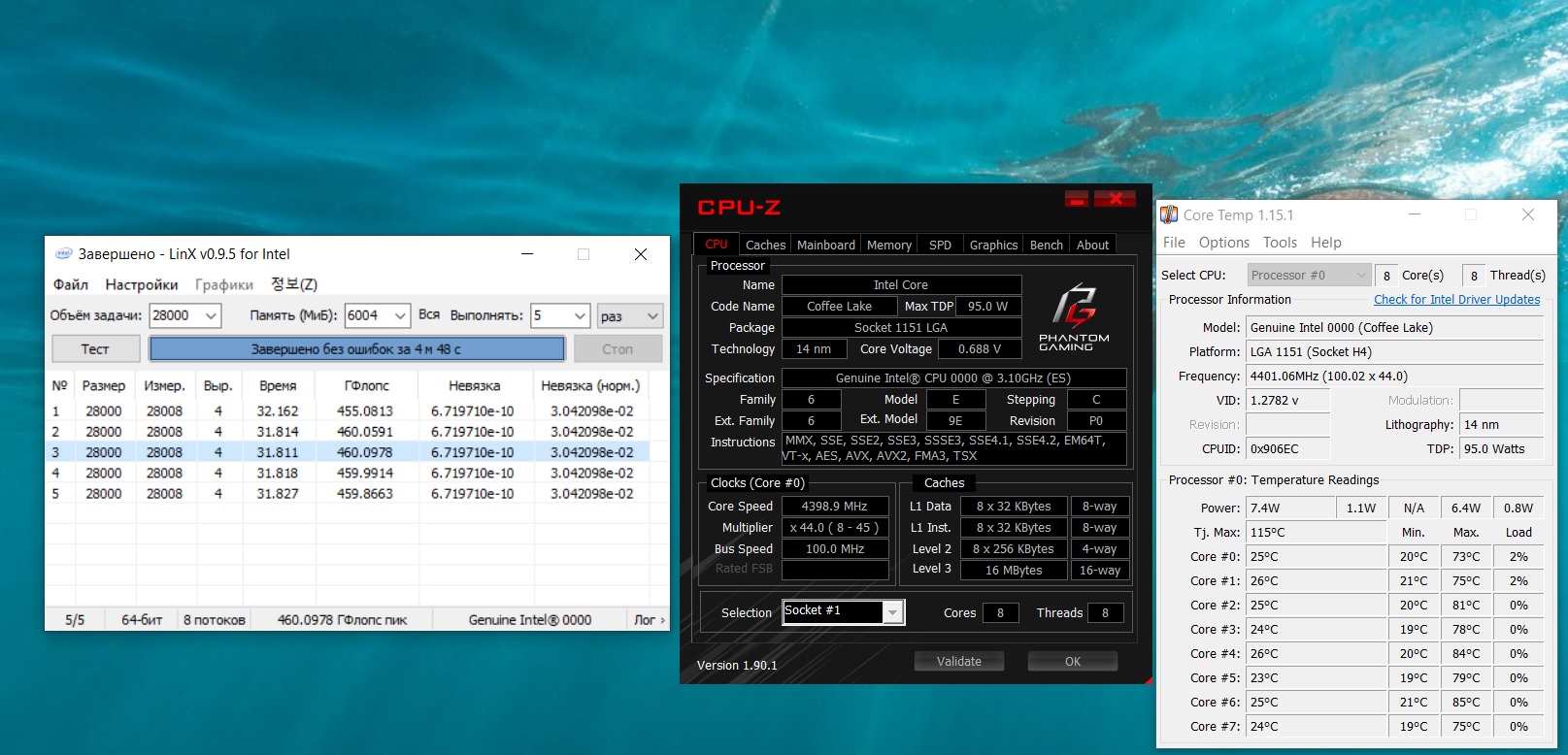Click the Время column header in LinX
1568x755 pixels.
point(278,385)
